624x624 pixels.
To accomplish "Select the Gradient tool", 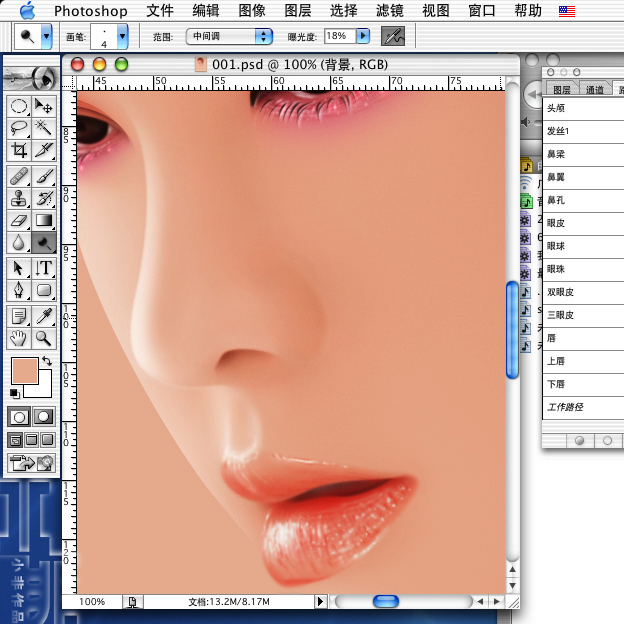I will (43, 220).
